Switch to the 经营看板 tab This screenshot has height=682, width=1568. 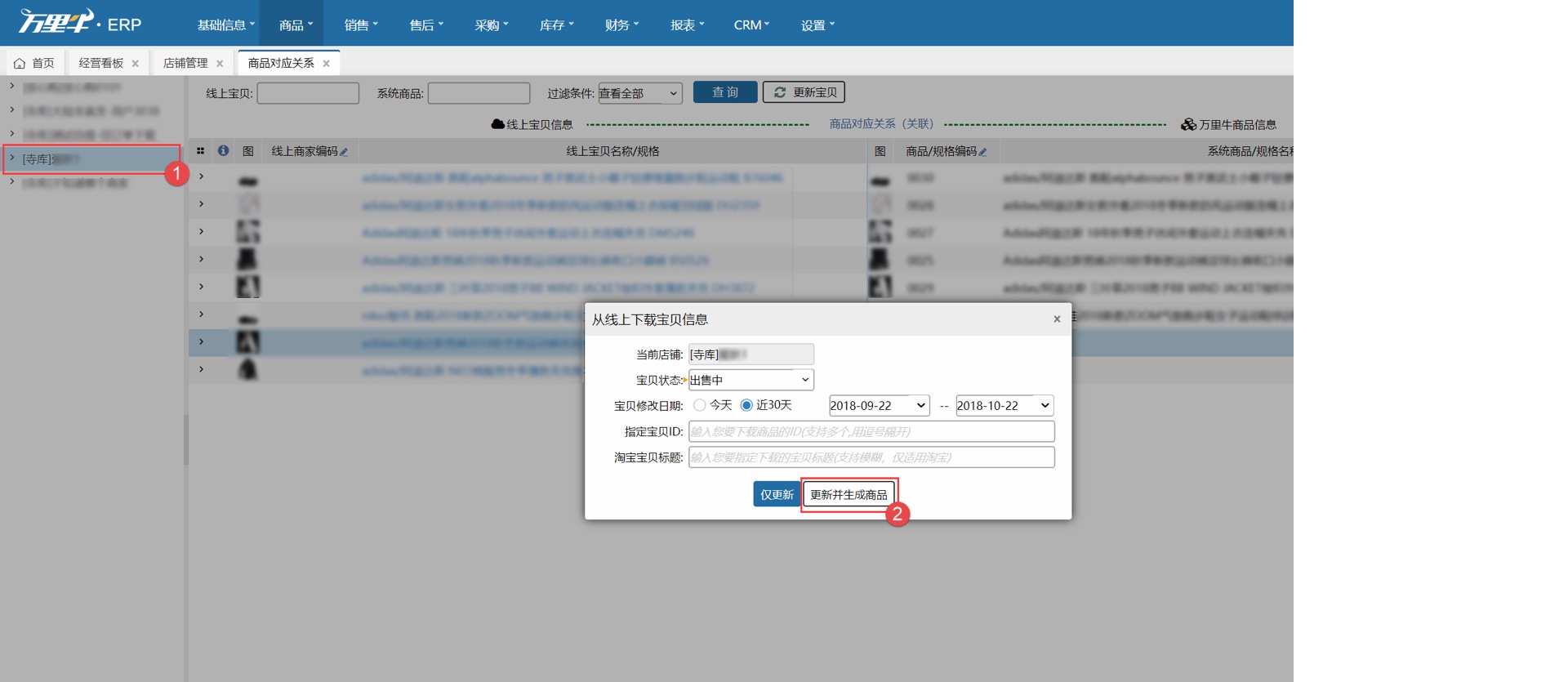(101, 63)
